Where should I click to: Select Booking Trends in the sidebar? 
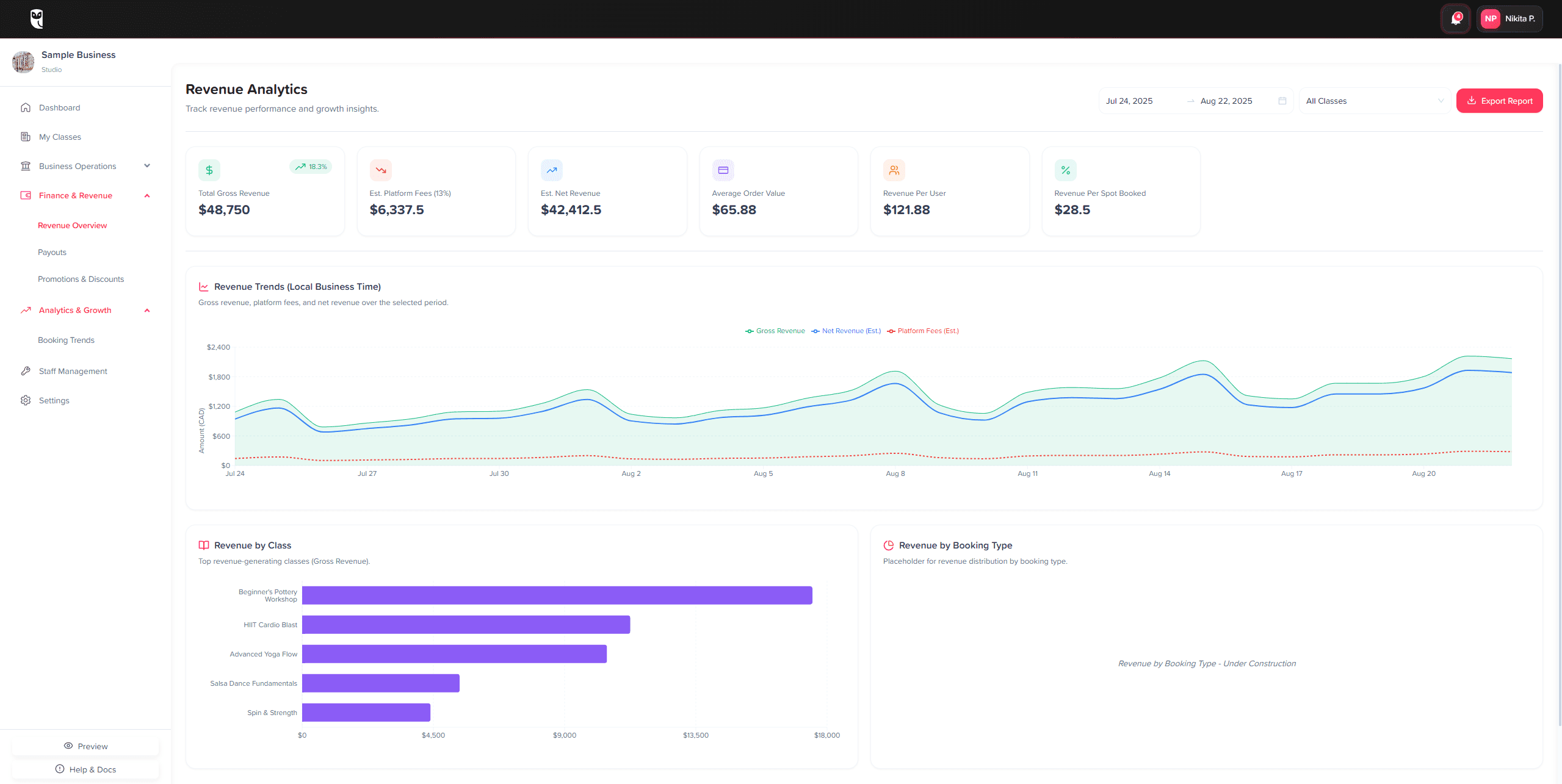coord(66,340)
